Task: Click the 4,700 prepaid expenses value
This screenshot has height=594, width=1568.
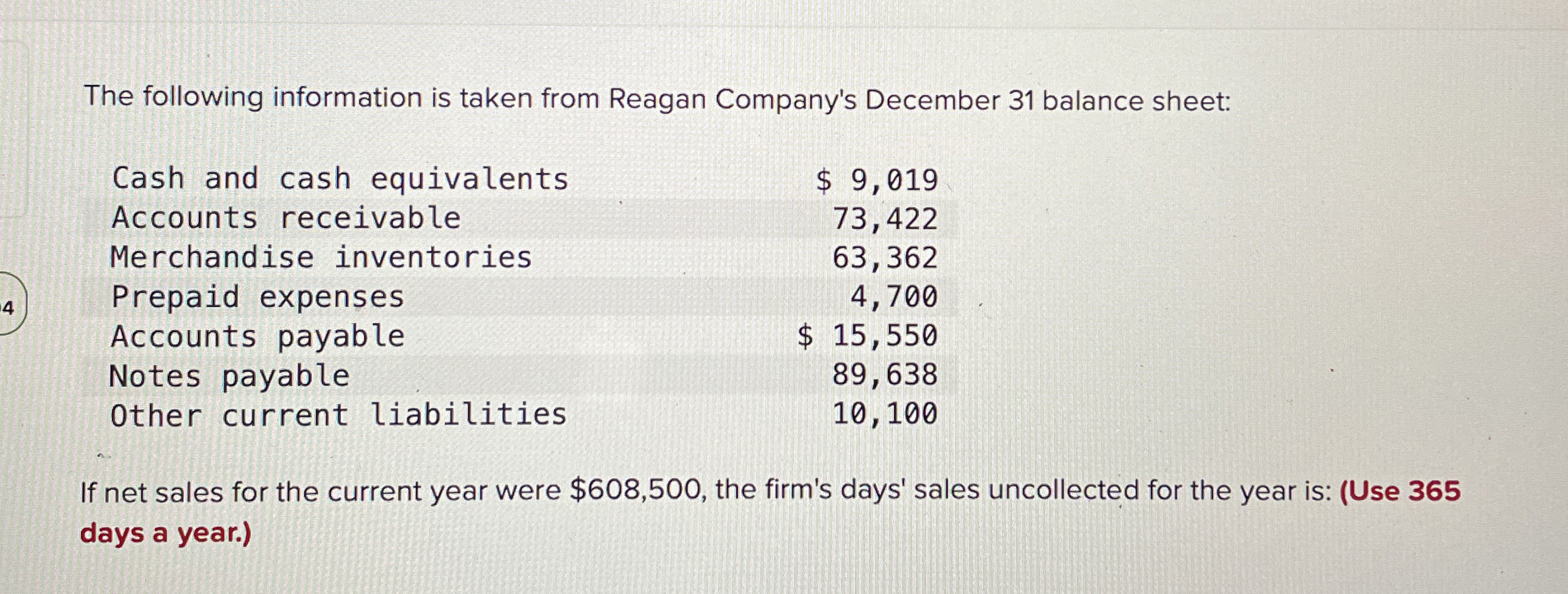Action: point(894,297)
